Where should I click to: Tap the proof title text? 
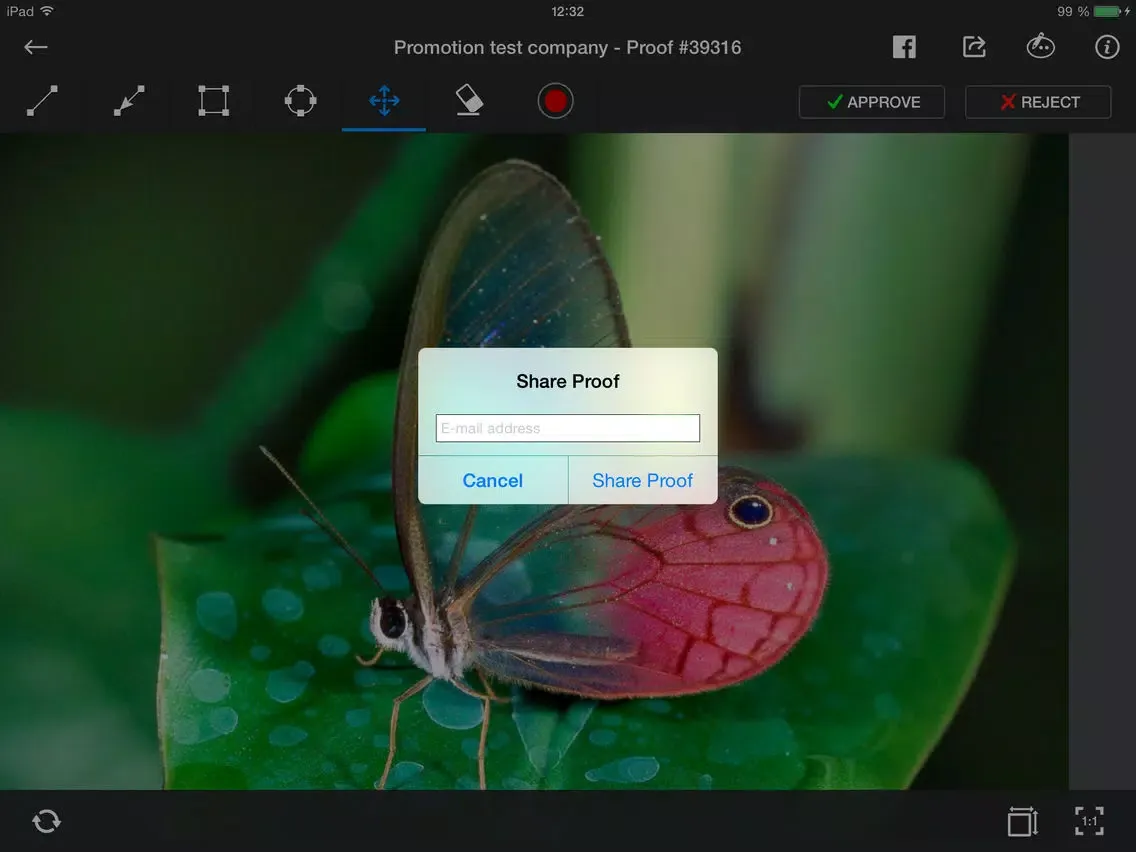point(567,48)
